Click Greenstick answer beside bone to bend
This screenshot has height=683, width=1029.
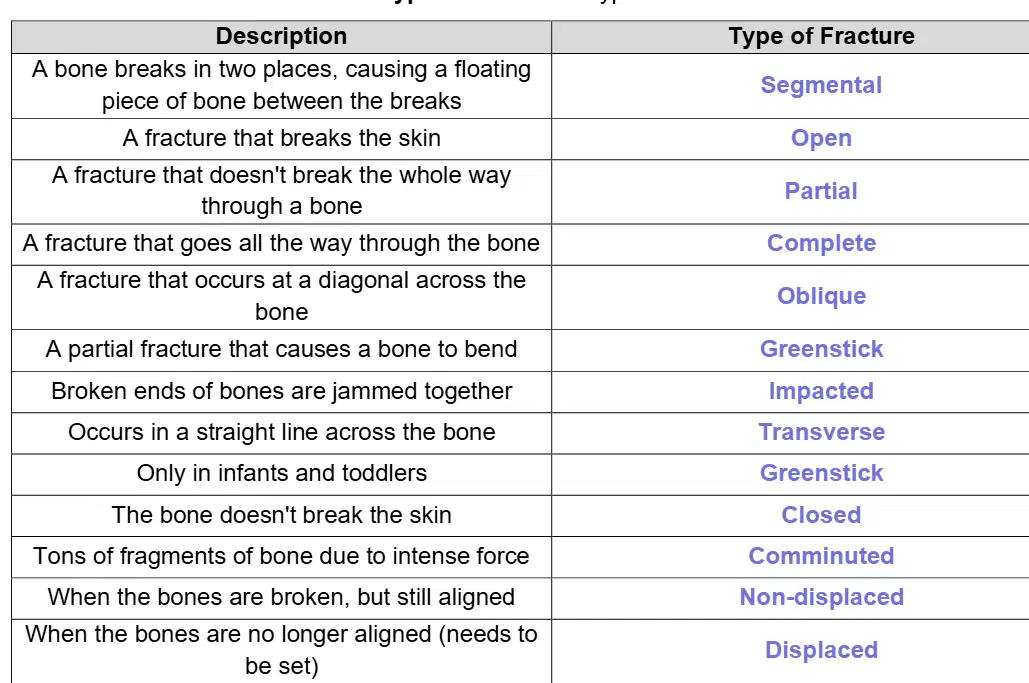click(821, 349)
